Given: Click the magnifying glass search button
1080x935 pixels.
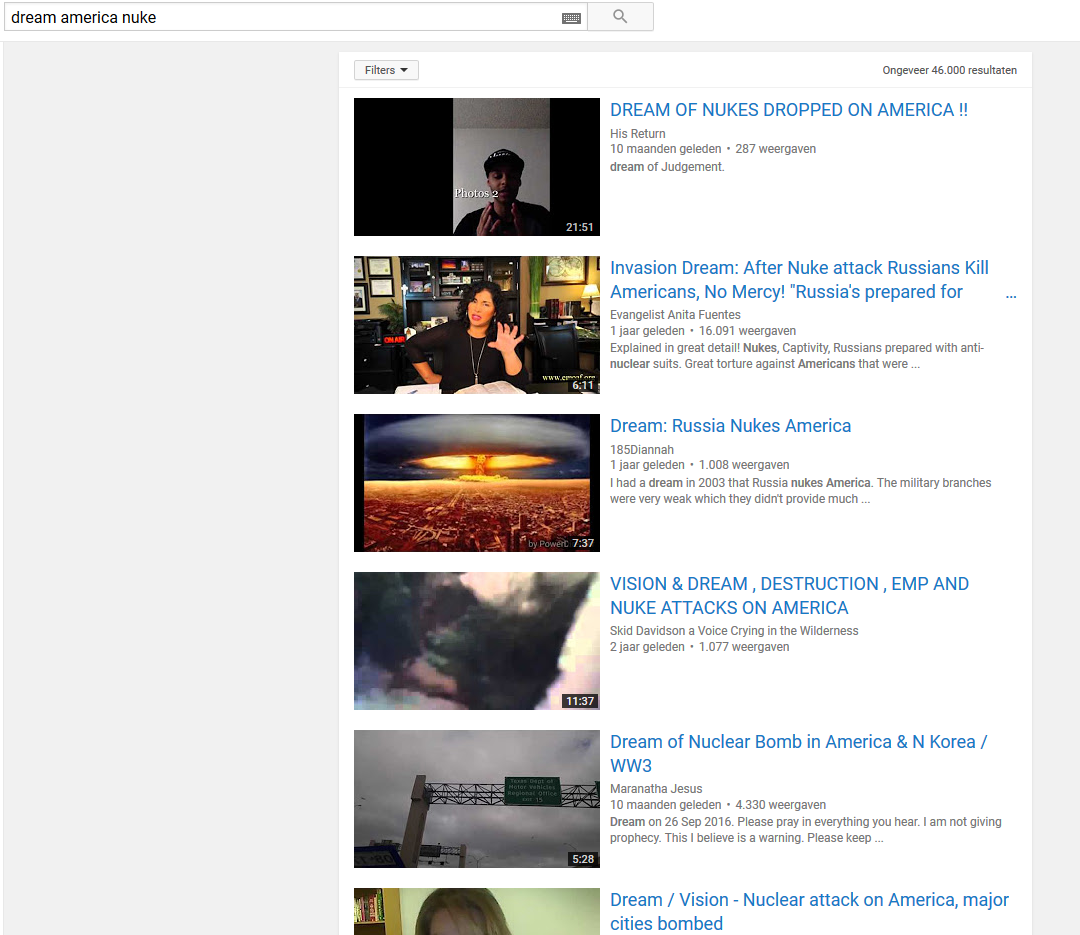Looking at the screenshot, I should click(x=620, y=17).
